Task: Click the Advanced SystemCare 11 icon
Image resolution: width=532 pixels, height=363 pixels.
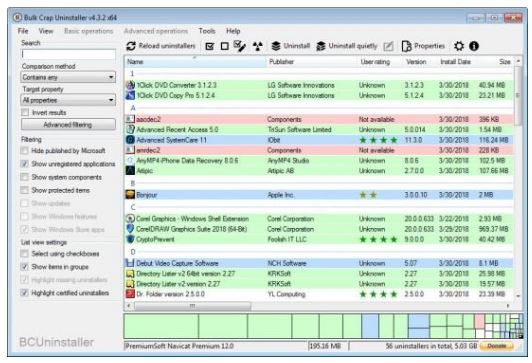Action: click(x=130, y=140)
